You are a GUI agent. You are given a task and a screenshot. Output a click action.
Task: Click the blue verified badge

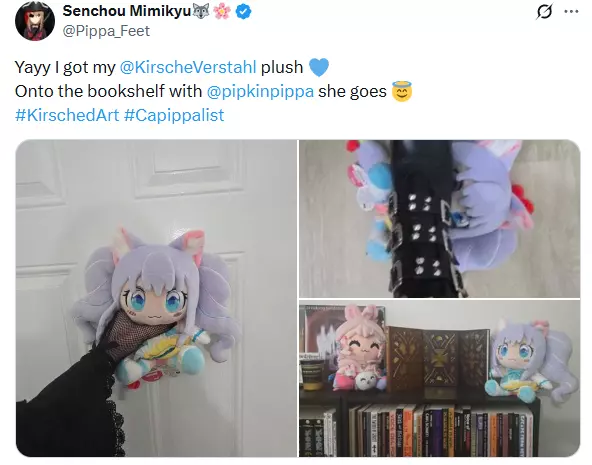point(244,12)
